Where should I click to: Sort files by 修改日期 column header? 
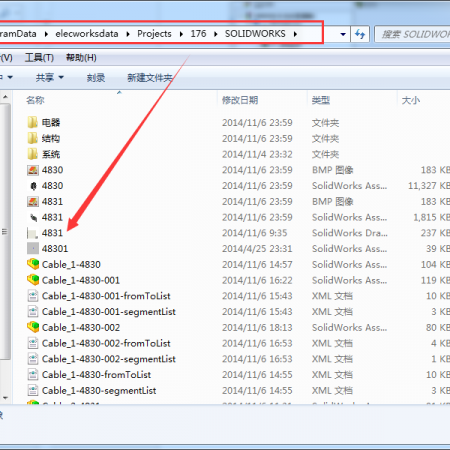[240, 100]
